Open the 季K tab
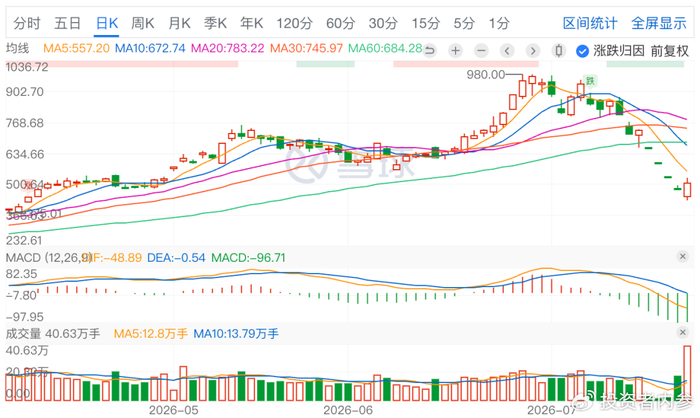The image size is (700, 418). tap(215, 23)
